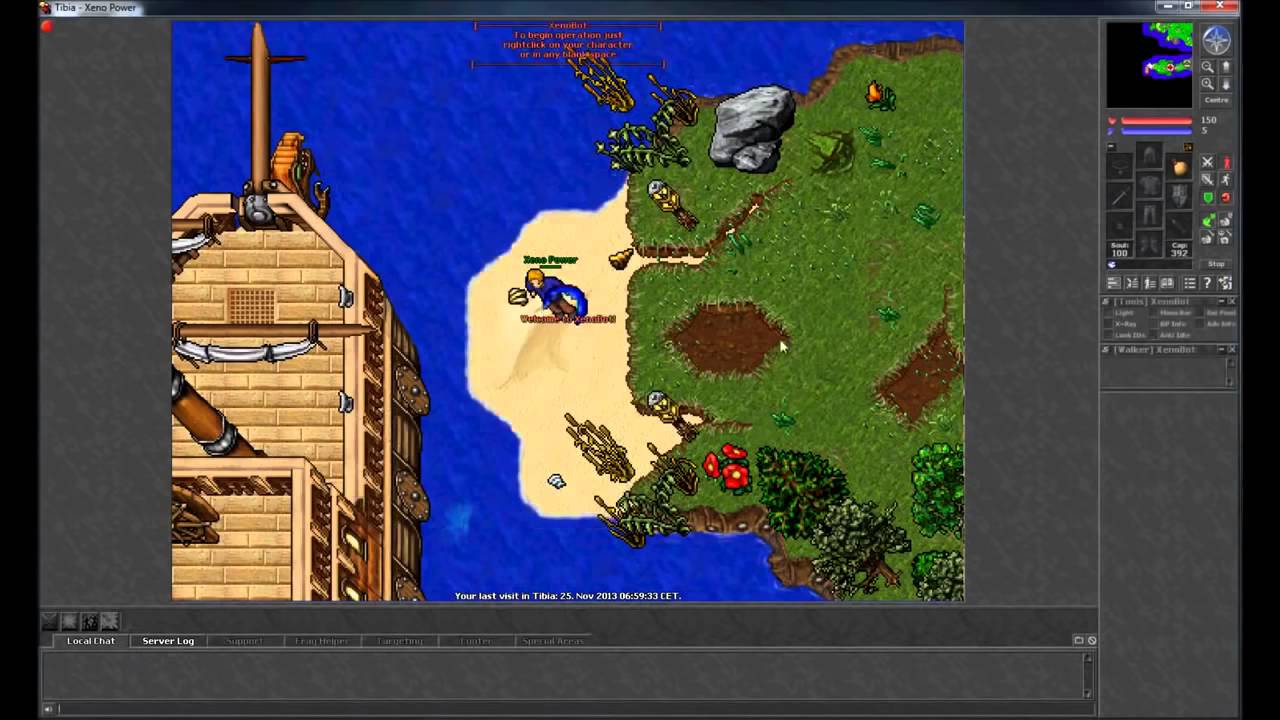This screenshot has height=720, width=1280.
Task: Click the Stop button
Action: tap(1216, 264)
